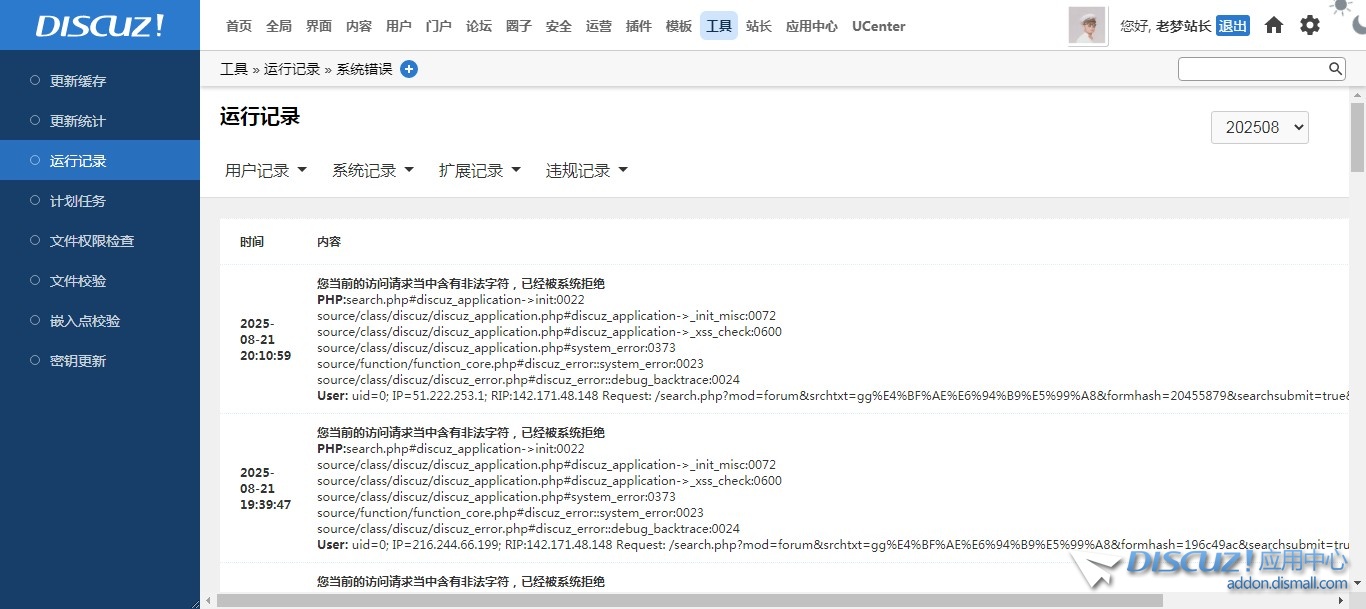The height and width of the screenshot is (609, 1366).
Task: Open the 插件 top menu
Action: click(x=639, y=26)
